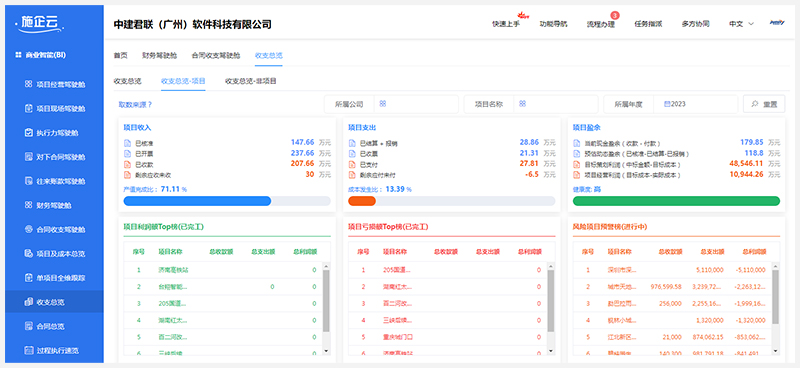
Task: Select the 收支总览-项目 sub-tab
Action: pyautogui.click(x=183, y=81)
